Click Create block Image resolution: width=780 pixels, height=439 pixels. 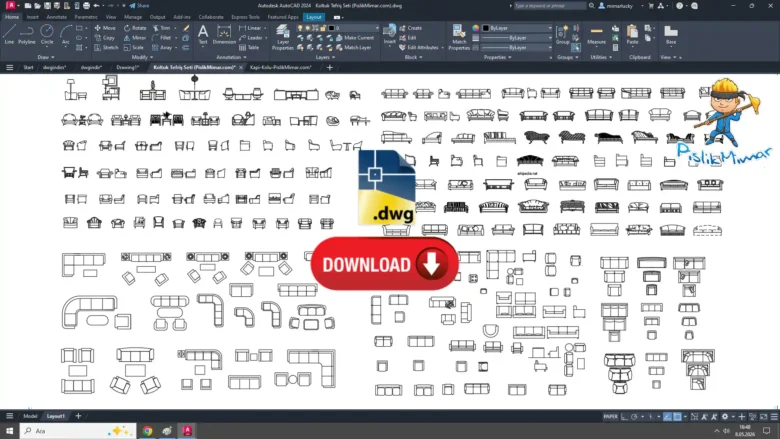coord(410,28)
